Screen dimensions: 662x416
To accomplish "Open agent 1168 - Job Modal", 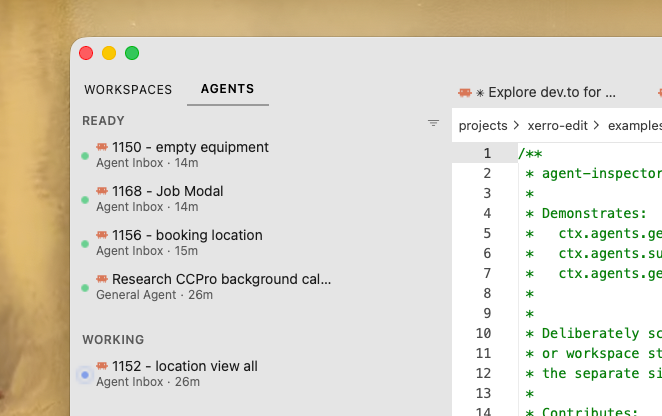I will click(168, 191).
